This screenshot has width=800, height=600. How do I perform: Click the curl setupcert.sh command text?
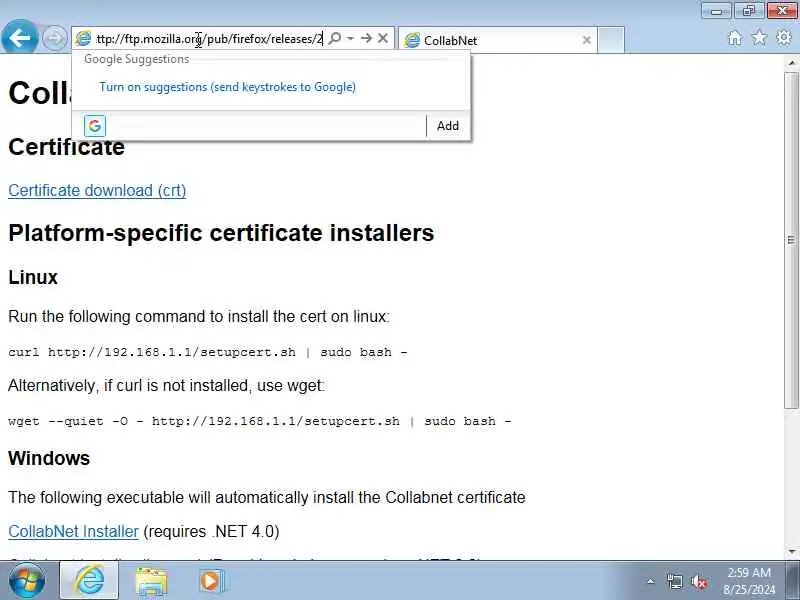(x=208, y=352)
